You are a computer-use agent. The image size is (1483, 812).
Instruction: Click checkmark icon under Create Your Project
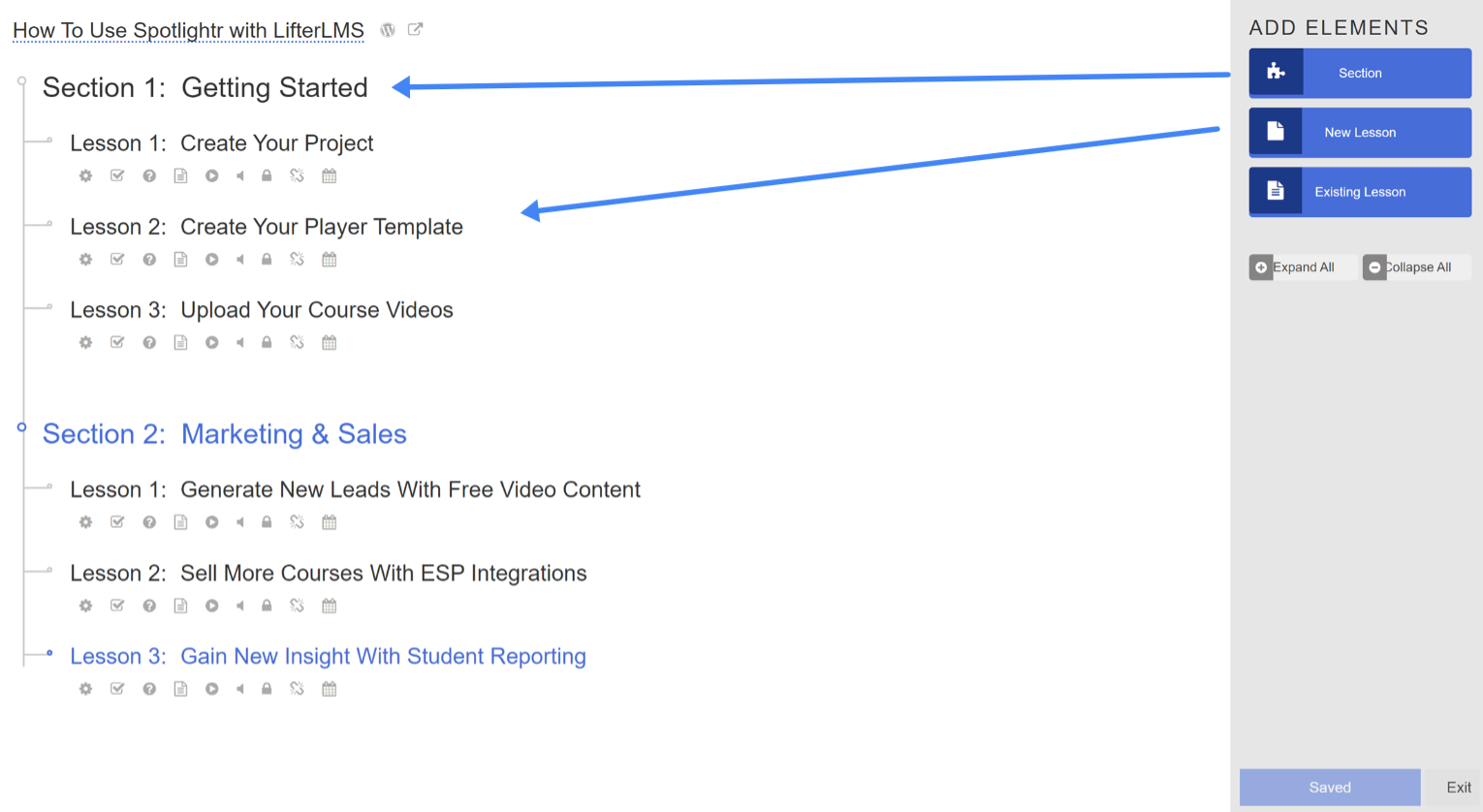click(x=117, y=175)
